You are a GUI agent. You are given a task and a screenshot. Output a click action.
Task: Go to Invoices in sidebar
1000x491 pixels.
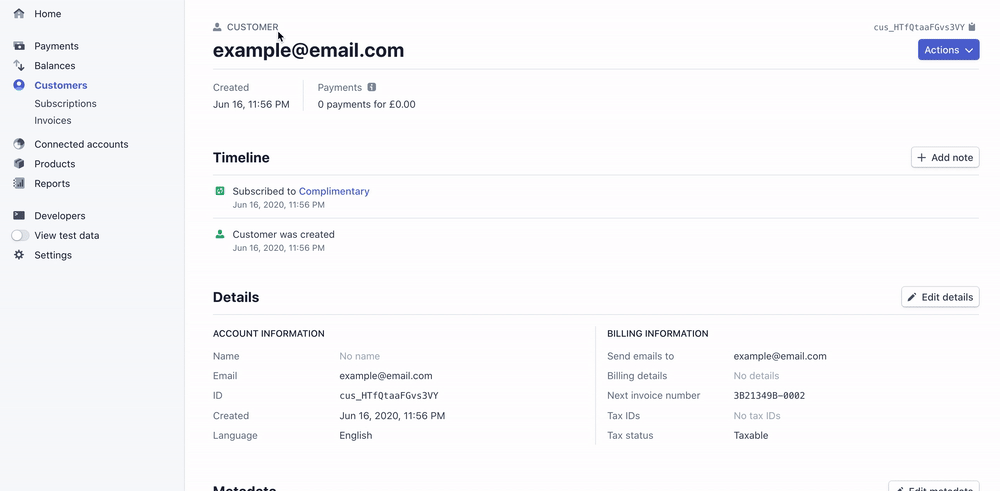pos(53,121)
